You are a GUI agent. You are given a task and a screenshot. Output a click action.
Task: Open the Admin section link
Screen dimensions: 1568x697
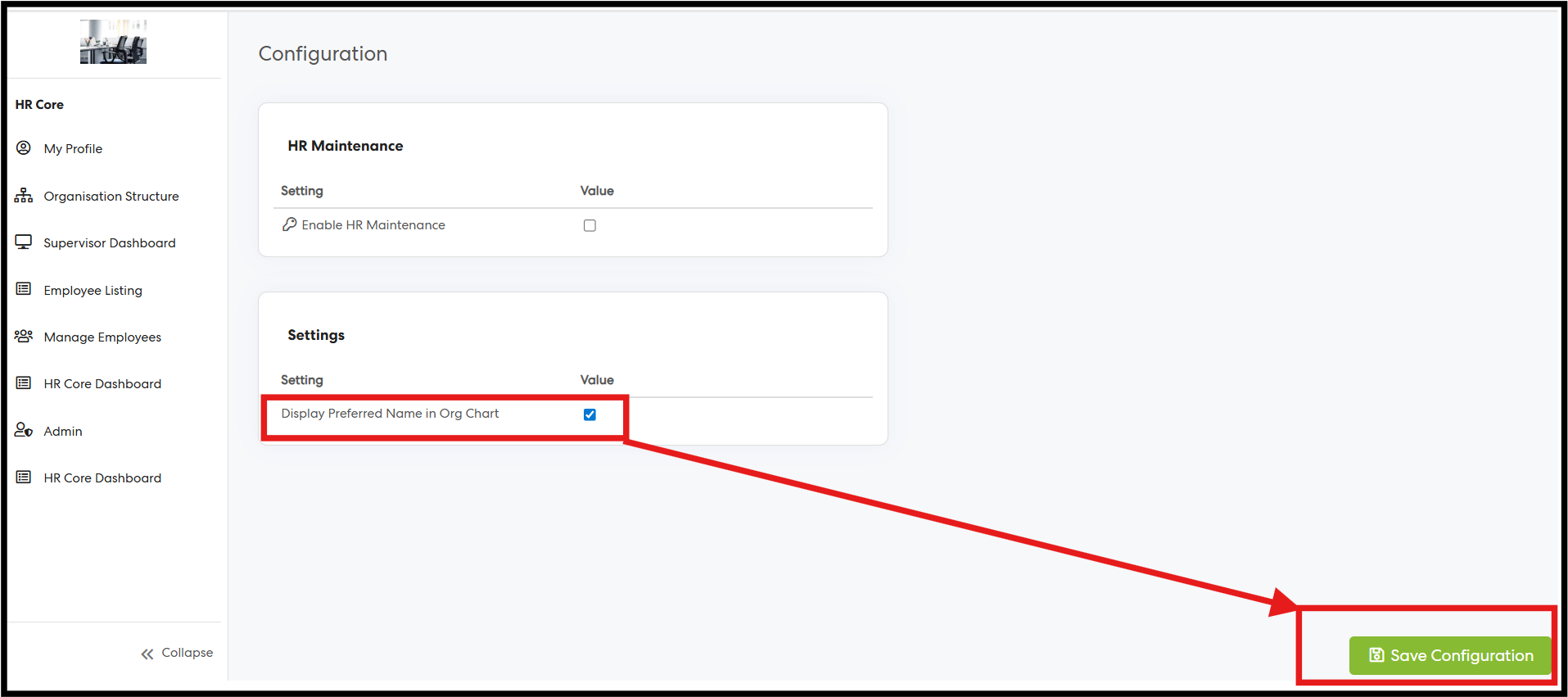coord(63,432)
